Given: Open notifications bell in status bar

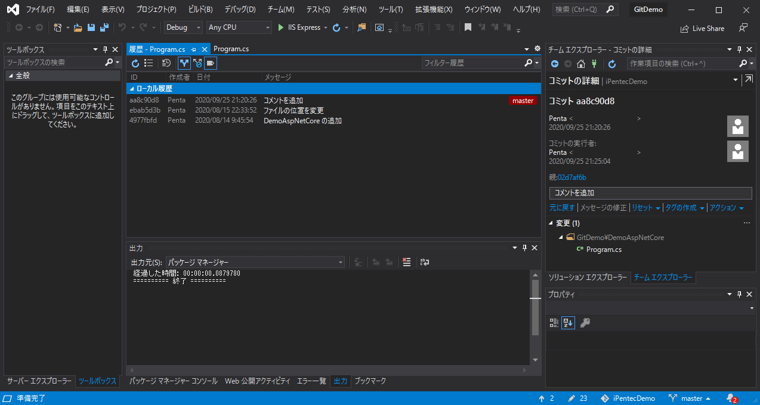Looking at the screenshot, I should (731, 398).
